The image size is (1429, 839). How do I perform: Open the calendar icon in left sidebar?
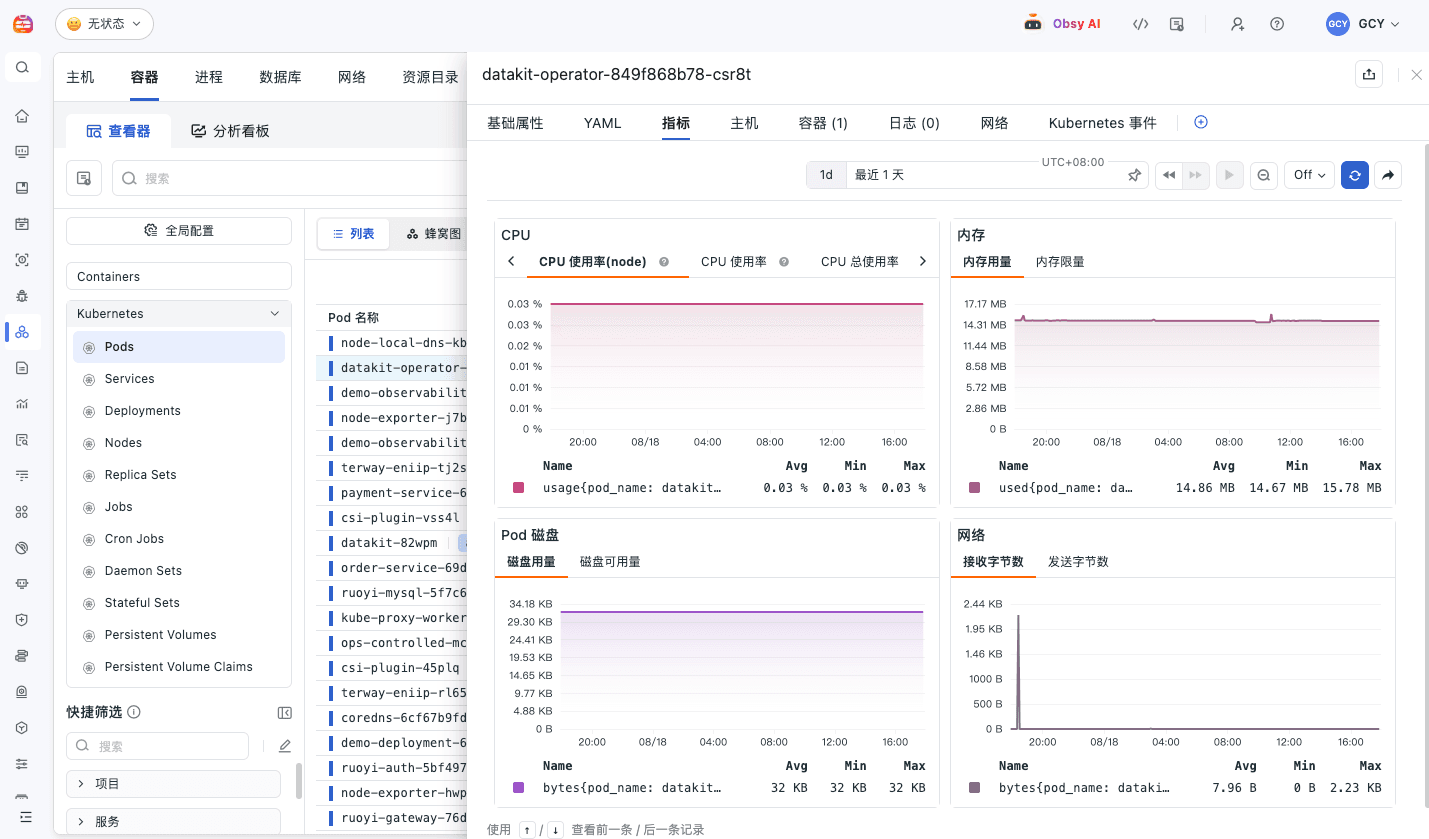coord(22,224)
